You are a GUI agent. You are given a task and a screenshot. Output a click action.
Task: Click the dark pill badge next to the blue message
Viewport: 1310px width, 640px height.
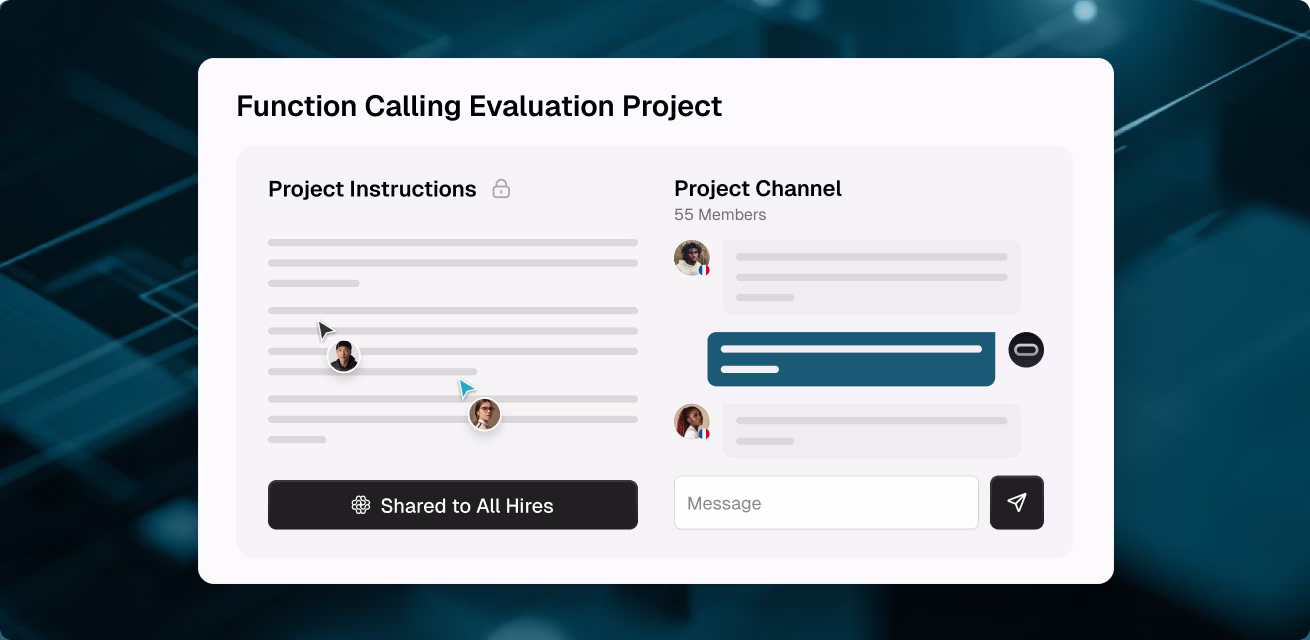pyautogui.click(x=1025, y=349)
